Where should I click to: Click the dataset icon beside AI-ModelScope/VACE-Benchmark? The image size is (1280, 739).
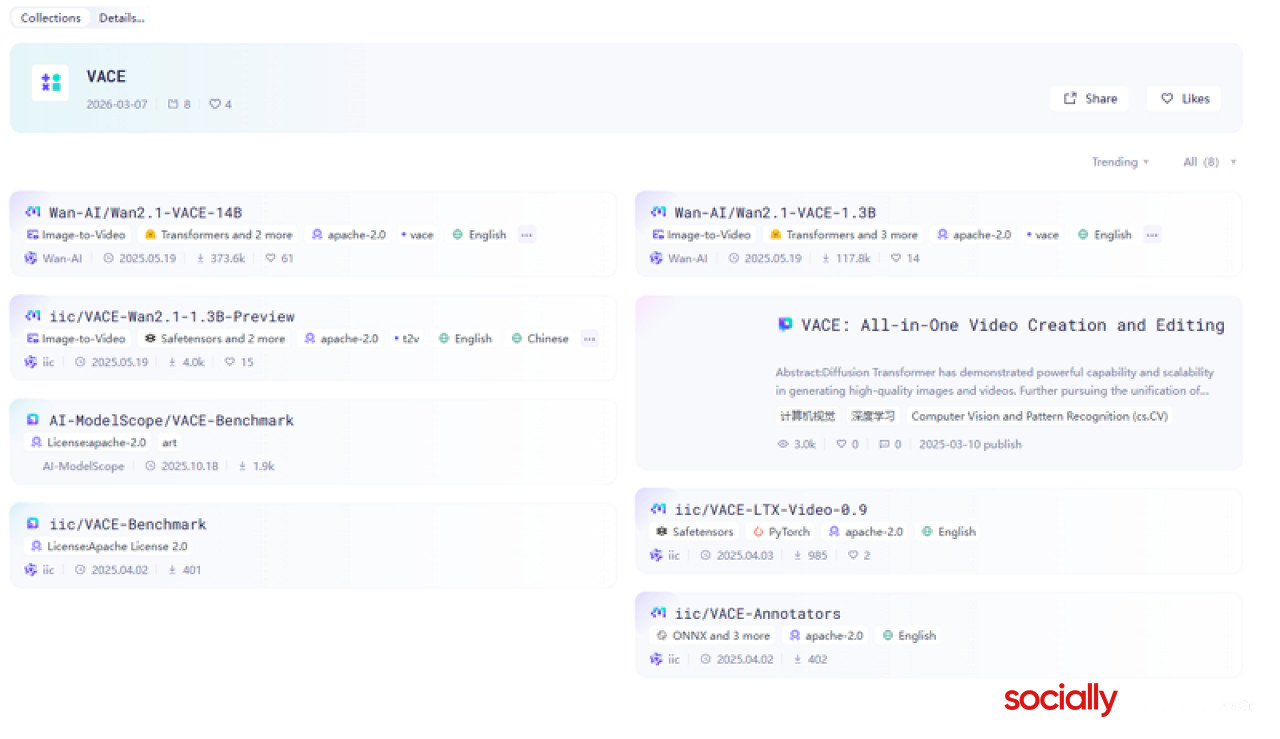point(33,420)
